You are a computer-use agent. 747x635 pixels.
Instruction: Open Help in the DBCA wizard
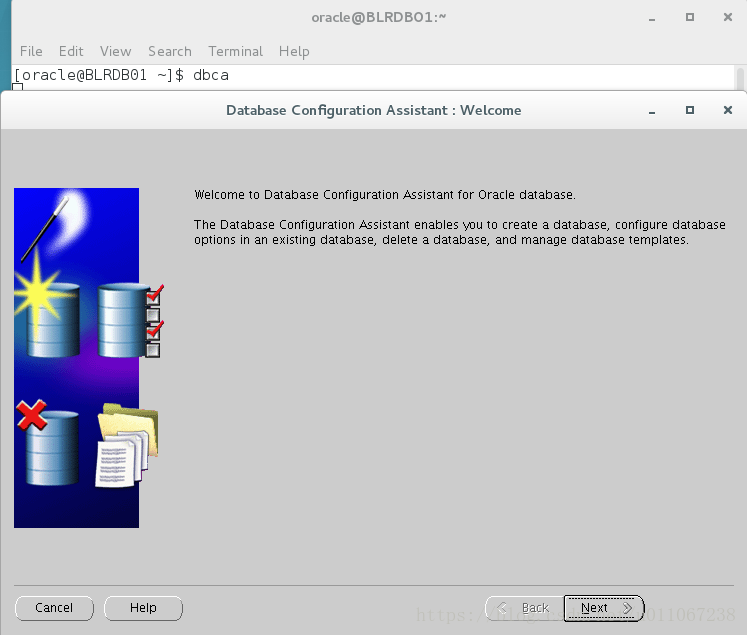pyautogui.click(x=143, y=608)
